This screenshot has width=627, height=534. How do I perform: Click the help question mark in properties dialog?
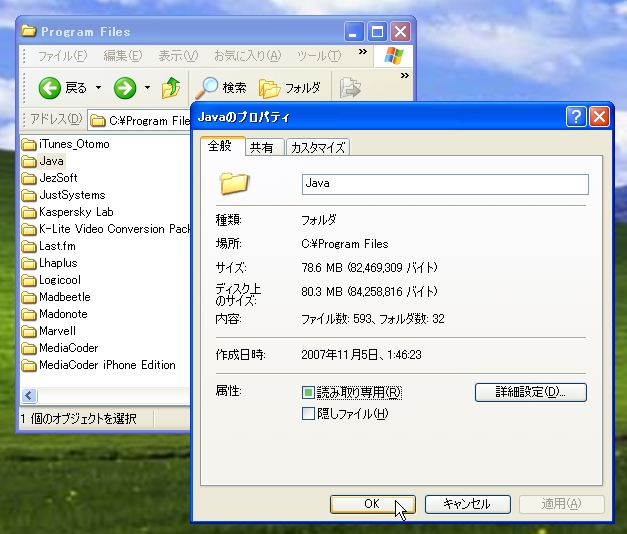[576, 117]
